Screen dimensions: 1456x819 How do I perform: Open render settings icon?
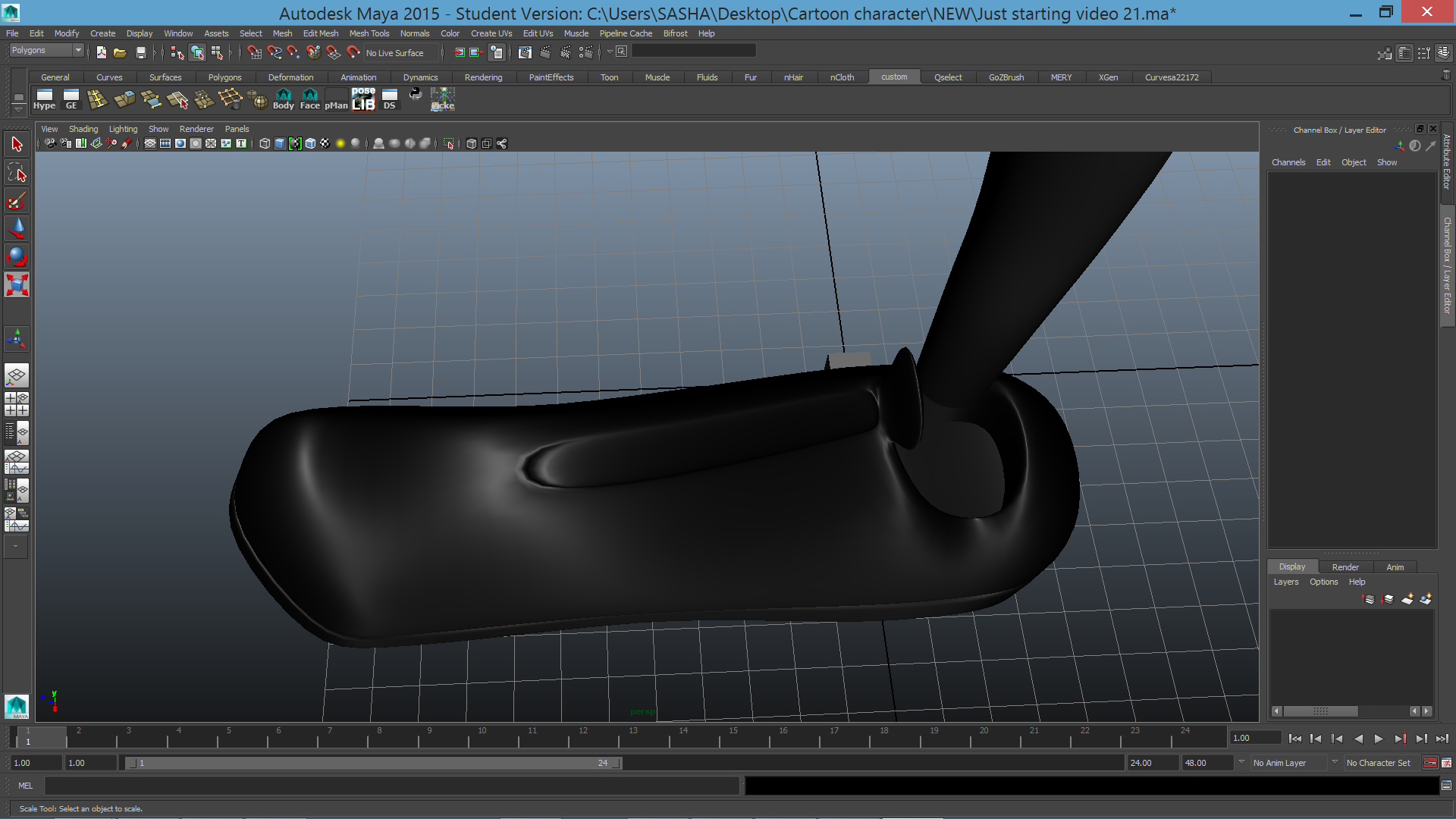(586, 52)
